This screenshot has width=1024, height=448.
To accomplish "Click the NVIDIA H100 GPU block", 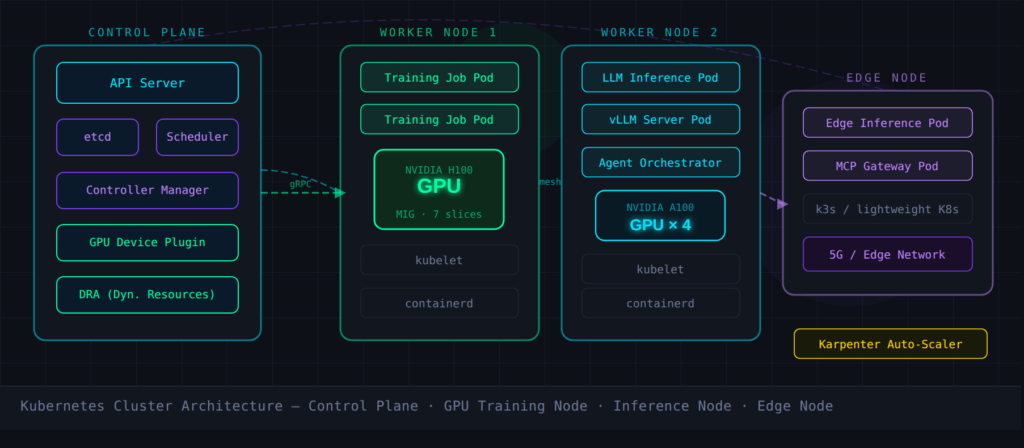I will 439,189.
